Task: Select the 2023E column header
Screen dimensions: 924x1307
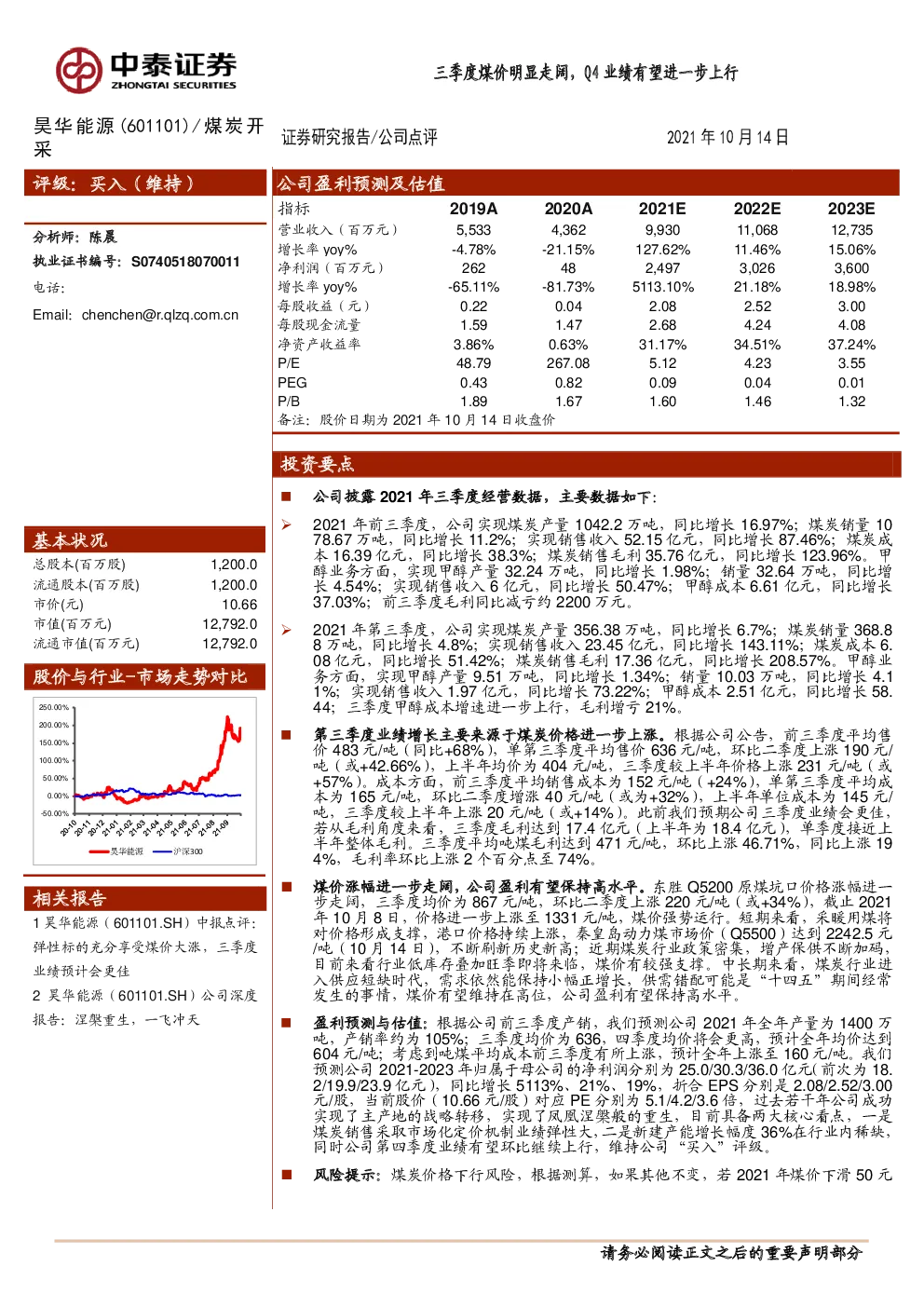Action: 851,209
